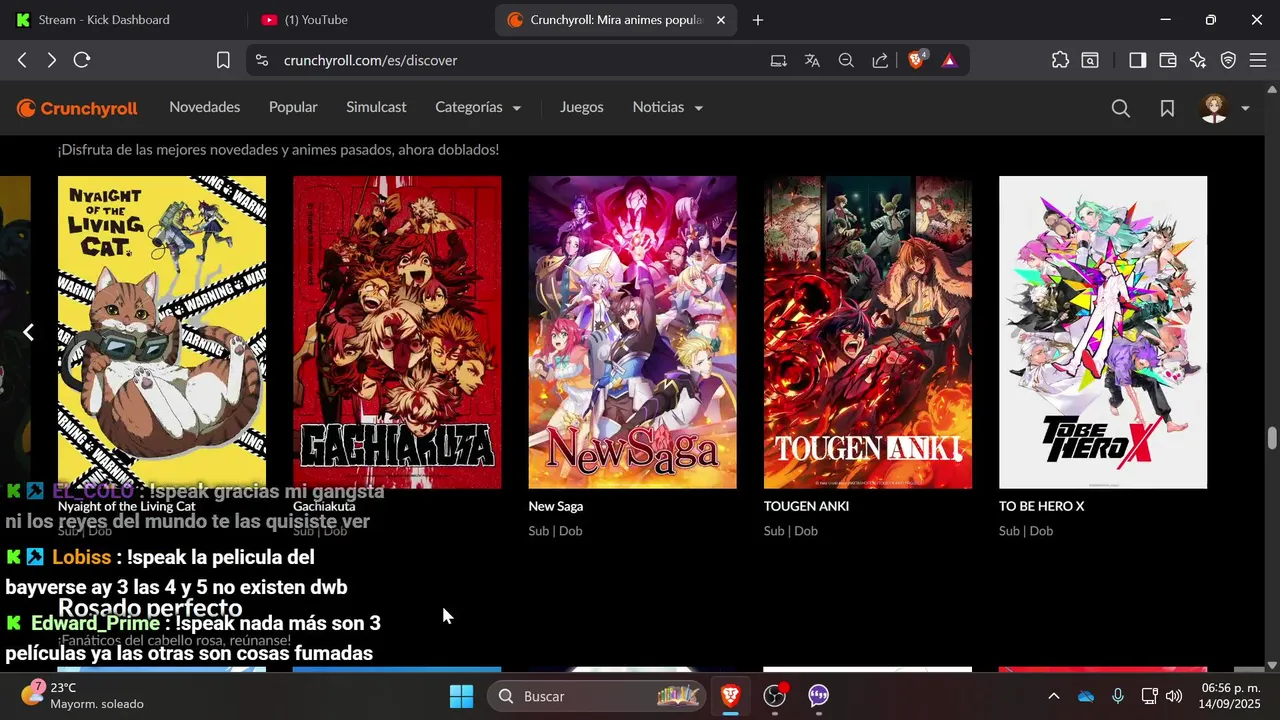The image size is (1280, 720).
Task: Click taskbar Buscar search box
Action: [595, 696]
